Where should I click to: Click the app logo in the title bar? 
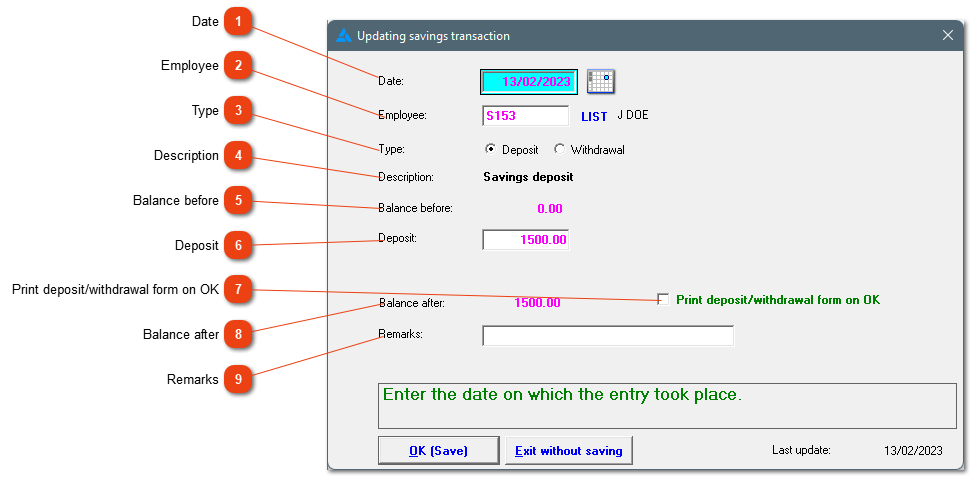pos(343,36)
